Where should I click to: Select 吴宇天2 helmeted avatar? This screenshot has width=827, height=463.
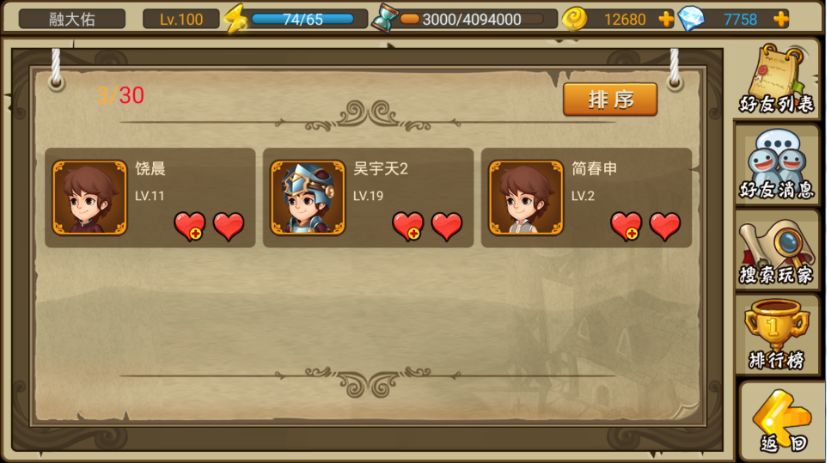click(307, 198)
